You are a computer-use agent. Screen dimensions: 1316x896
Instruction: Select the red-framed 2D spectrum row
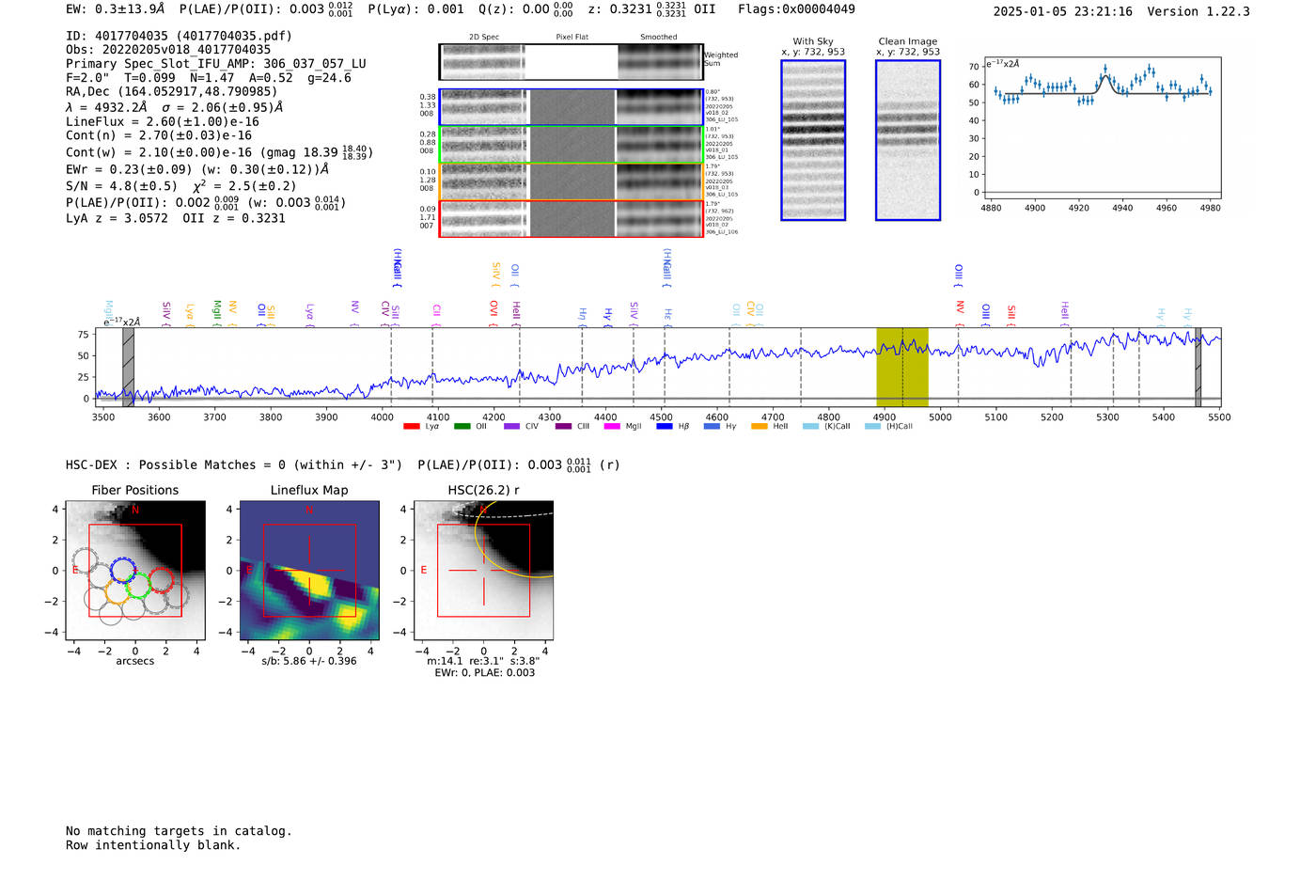[x=571, y=218]
